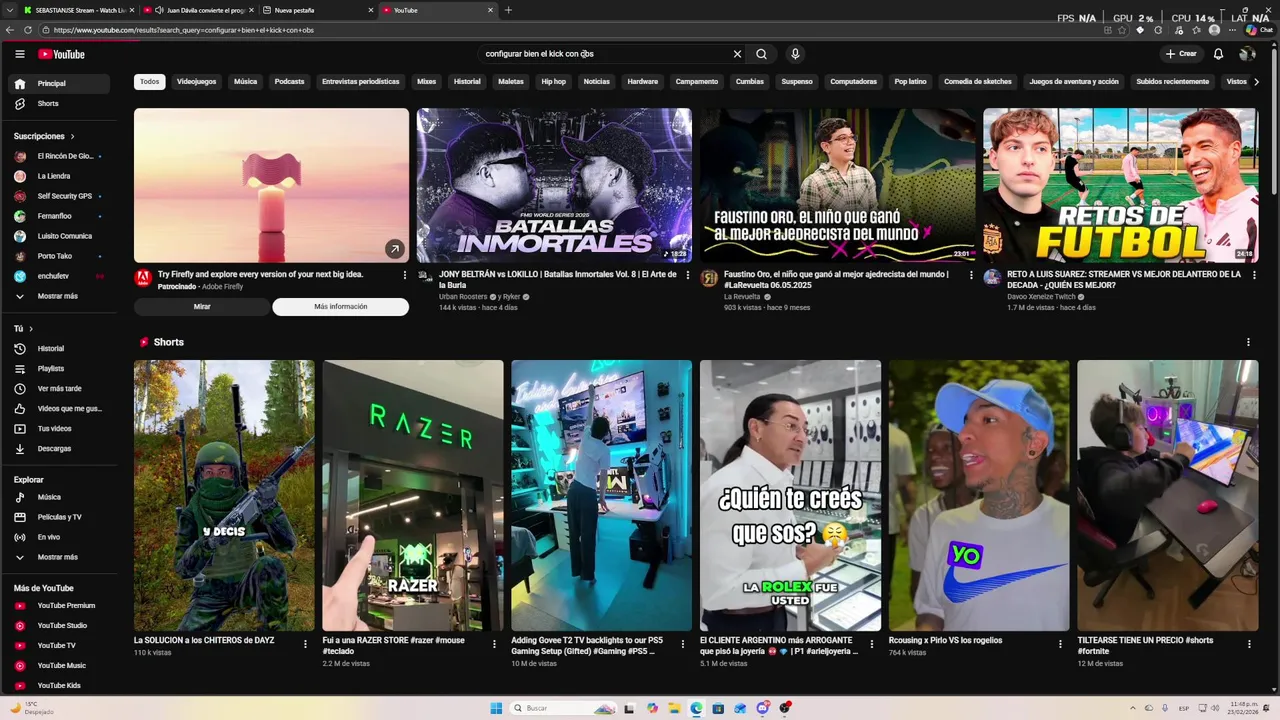1280x720 pixels.
Task: Select the Videojuegos filter chip
Action: (x=196, y=82)
